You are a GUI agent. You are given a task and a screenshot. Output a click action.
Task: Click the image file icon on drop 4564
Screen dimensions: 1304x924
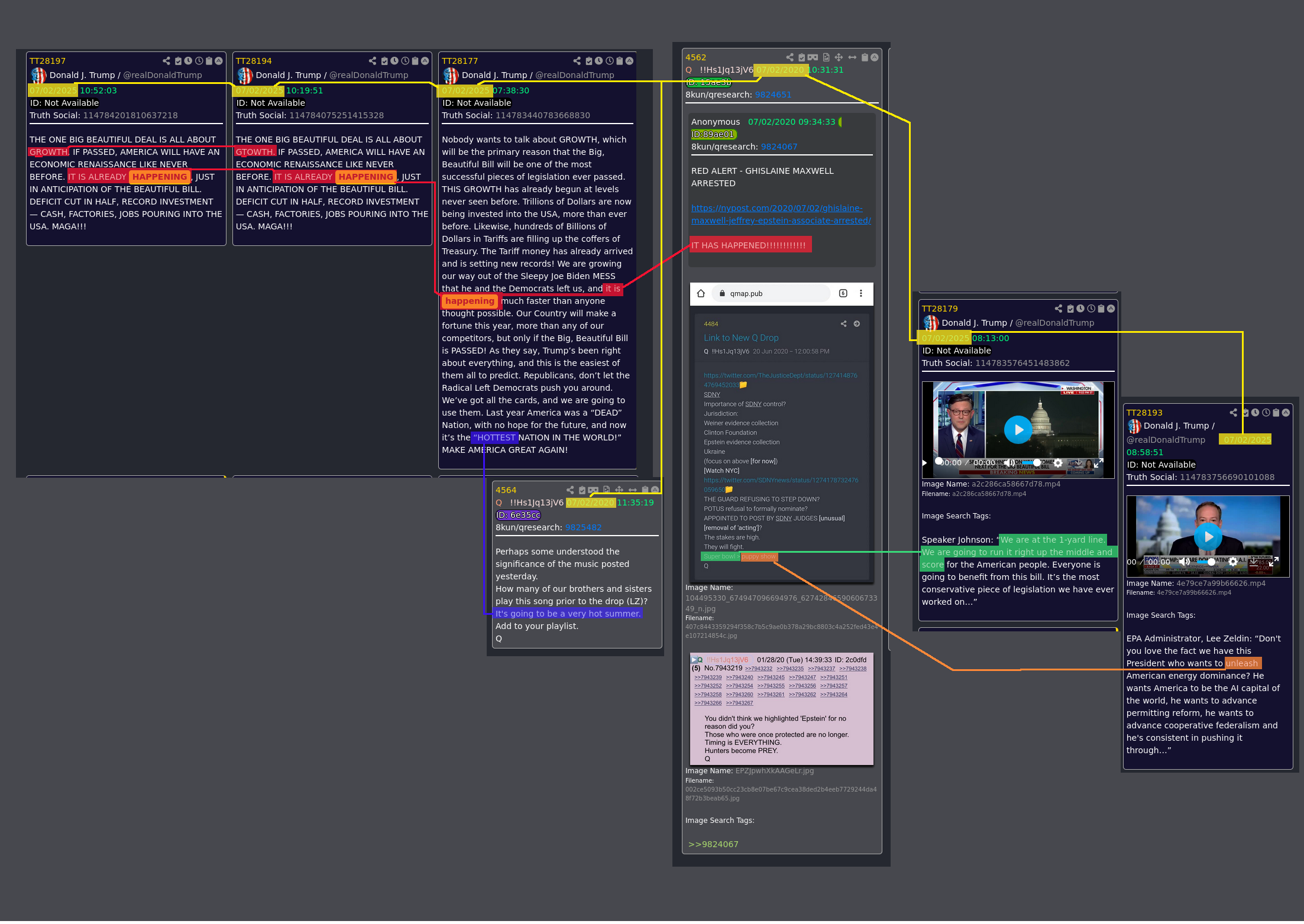point(607,490)
